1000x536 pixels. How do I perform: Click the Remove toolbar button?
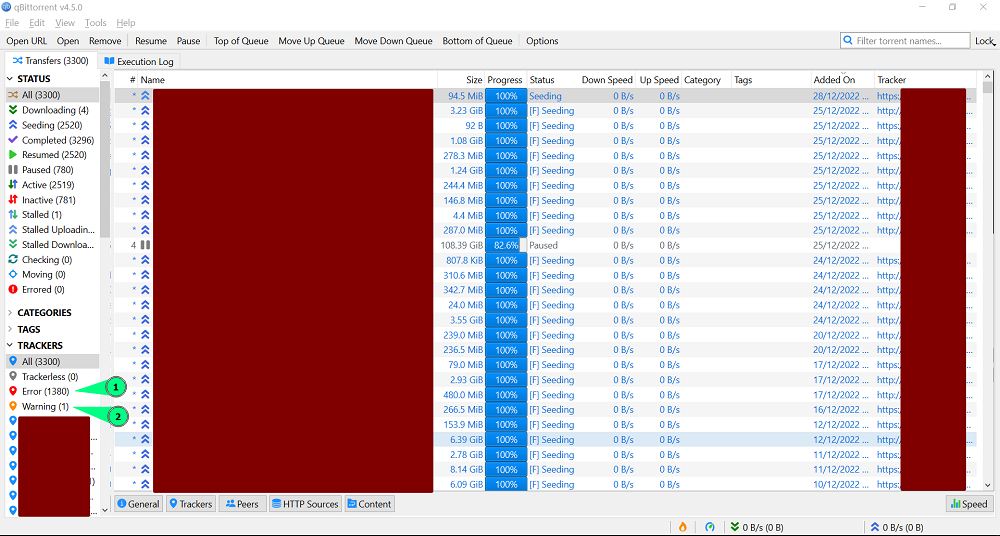(105, 41)
